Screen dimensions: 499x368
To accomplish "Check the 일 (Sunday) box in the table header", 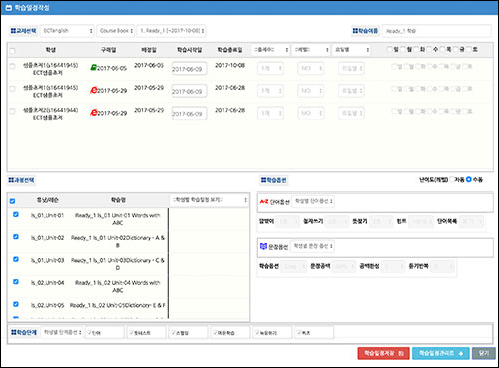I will (389, 49).
